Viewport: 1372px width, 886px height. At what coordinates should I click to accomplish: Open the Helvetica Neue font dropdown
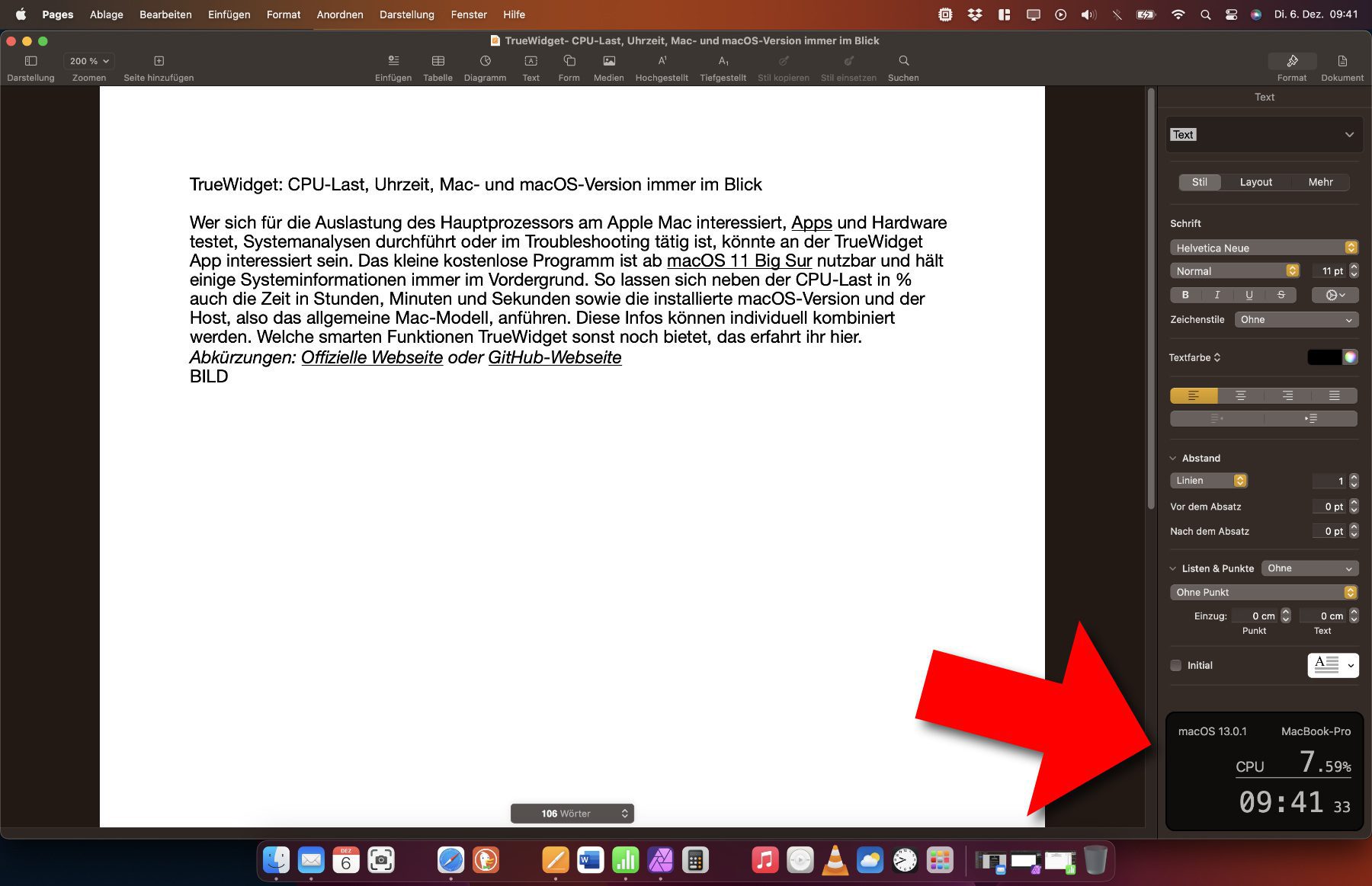point(1264,248)
